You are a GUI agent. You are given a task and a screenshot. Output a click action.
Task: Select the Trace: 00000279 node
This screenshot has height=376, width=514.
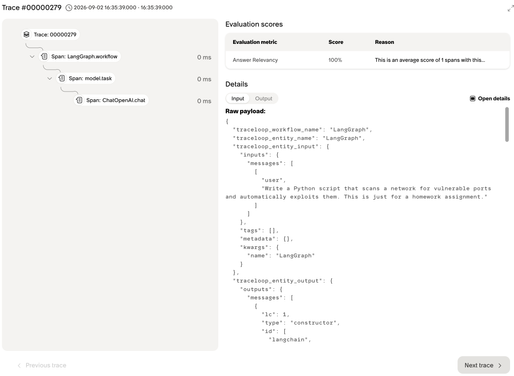pyautogui.click(x=51, y=34)
